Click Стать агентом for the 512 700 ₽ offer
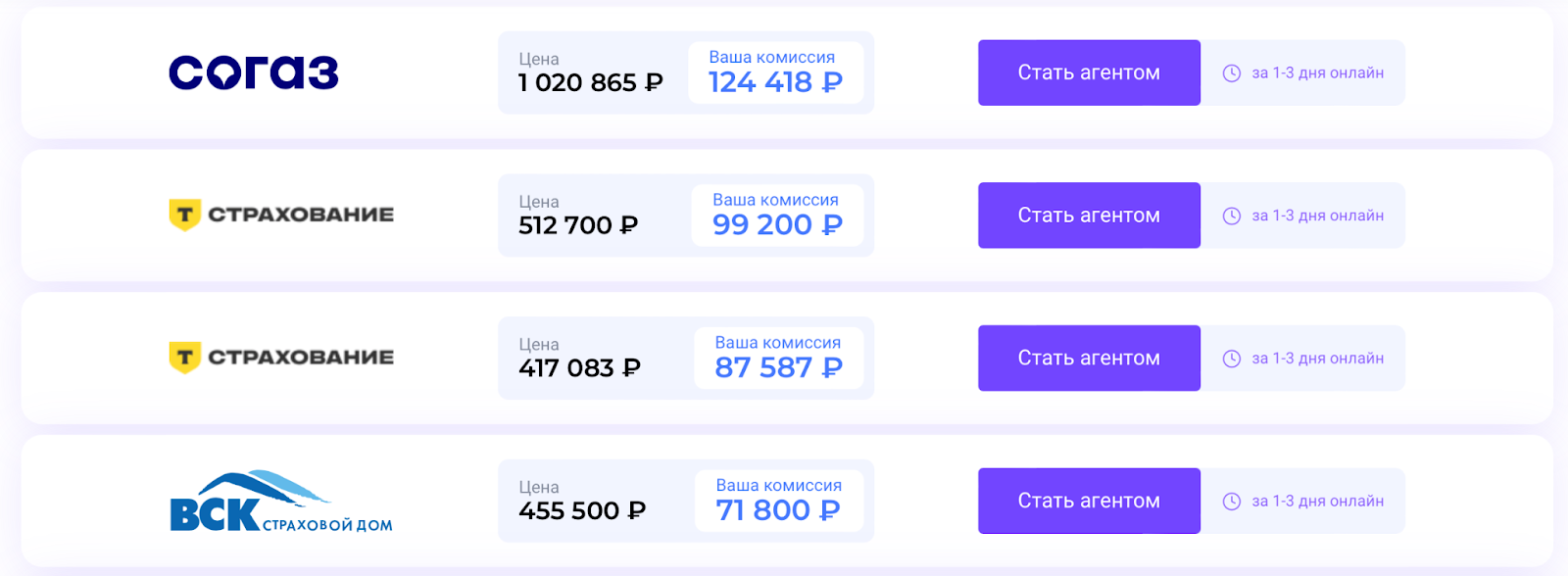Screen dimensions: 1568x576 tap(1089, 216)
